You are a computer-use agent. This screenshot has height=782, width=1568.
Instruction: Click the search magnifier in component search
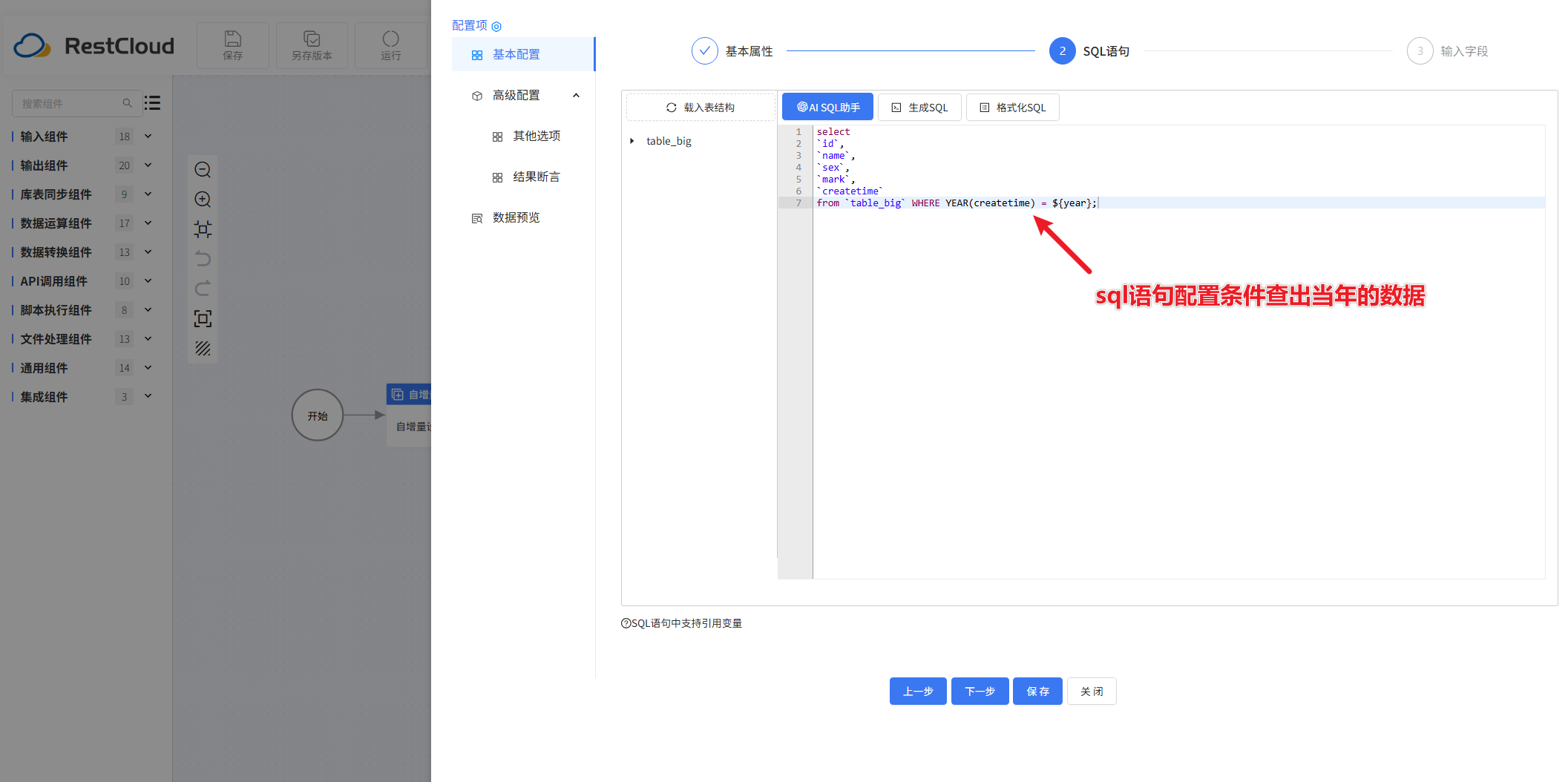tap(128, 103)
